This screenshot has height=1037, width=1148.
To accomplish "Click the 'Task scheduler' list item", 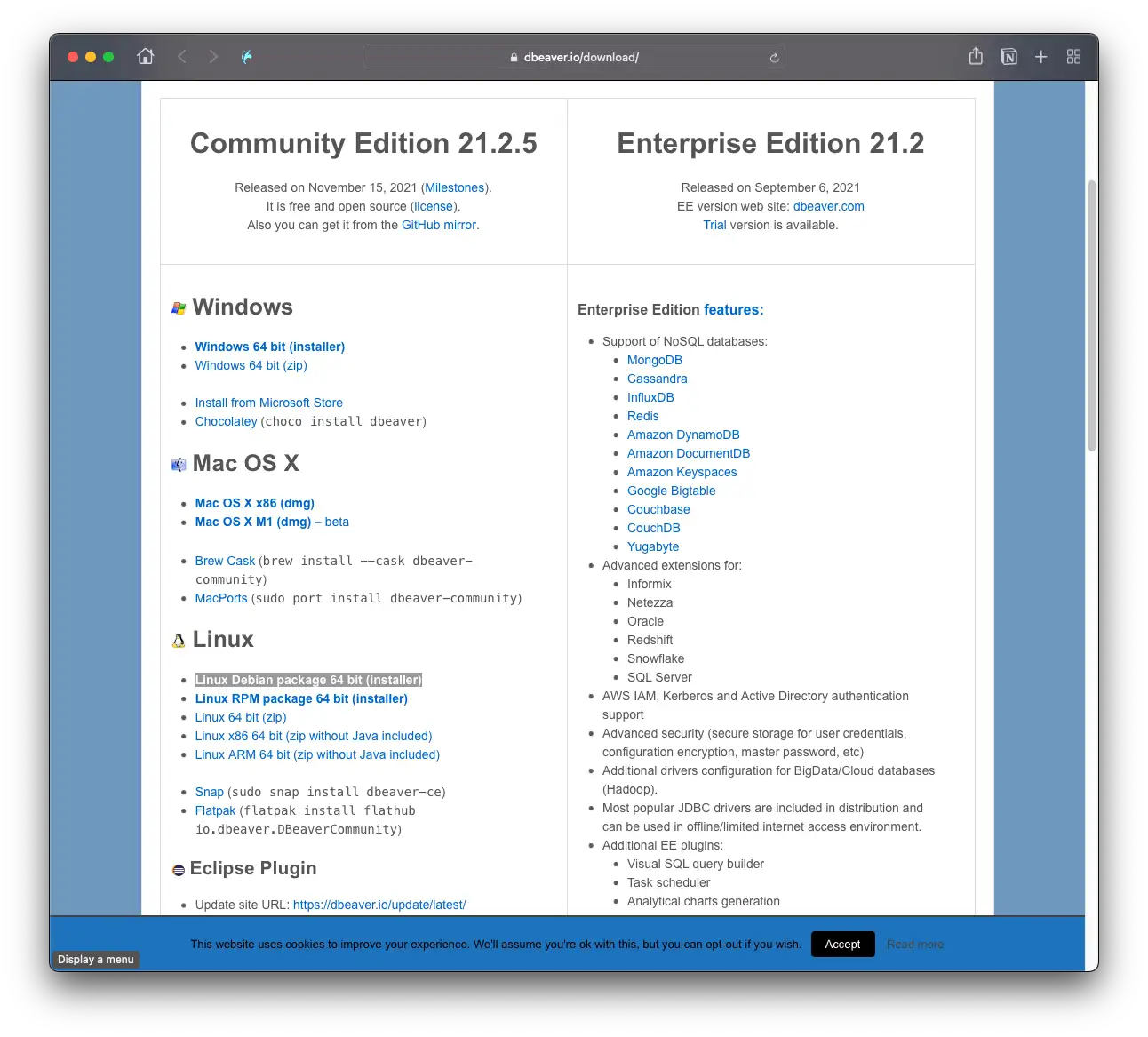I will 669,882.
